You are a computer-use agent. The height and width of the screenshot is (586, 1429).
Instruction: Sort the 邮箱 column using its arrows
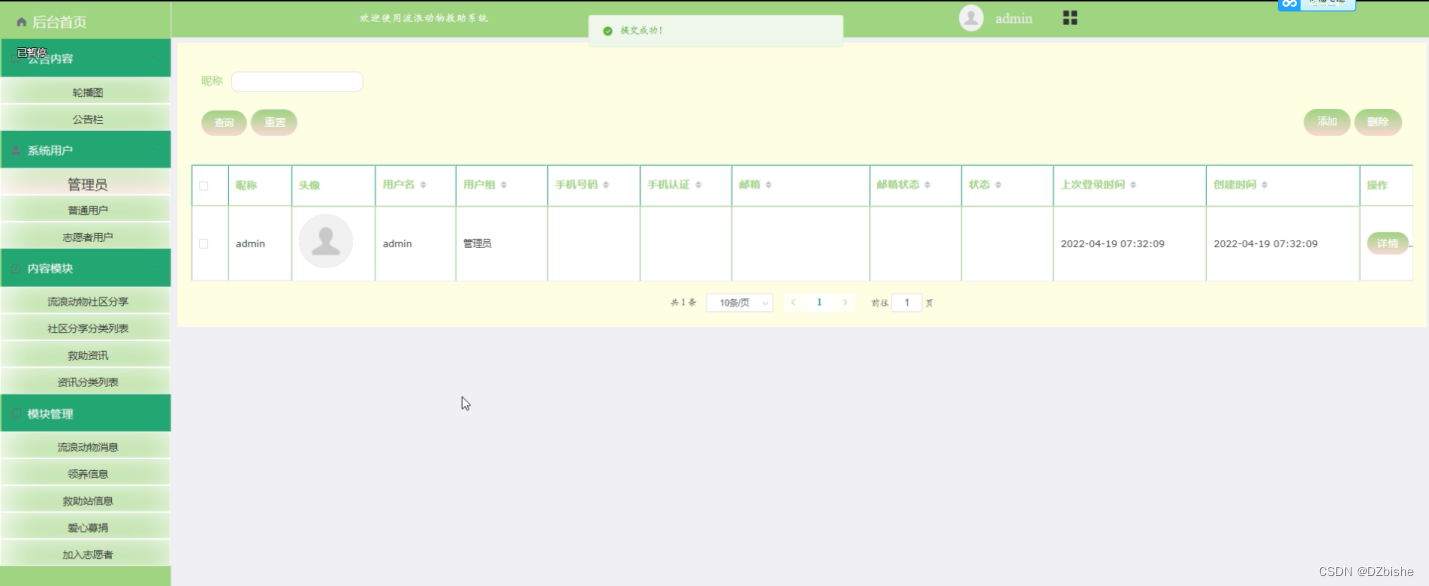(768, 185)
